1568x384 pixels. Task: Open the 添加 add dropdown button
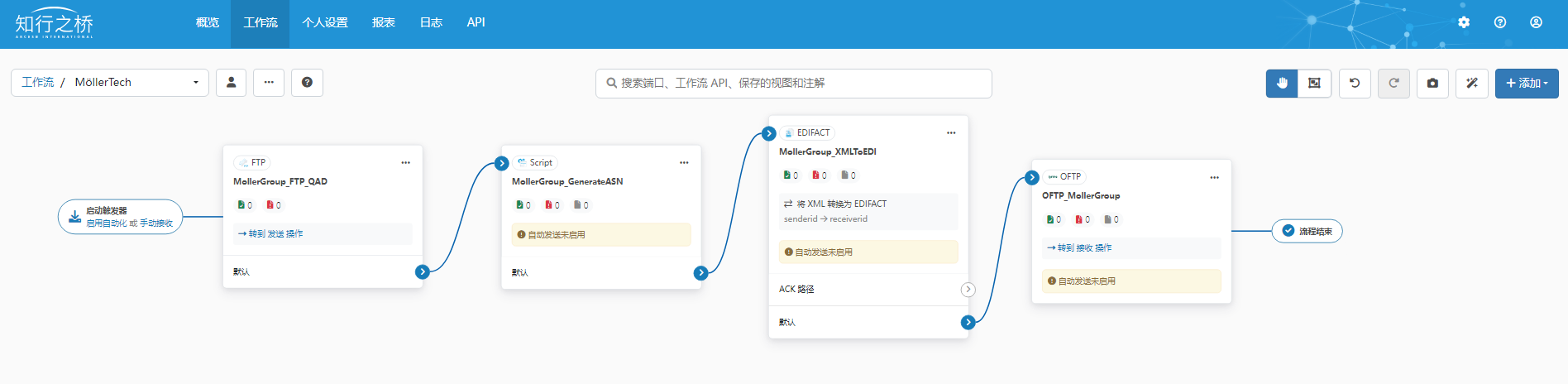tap(1527, 83)
